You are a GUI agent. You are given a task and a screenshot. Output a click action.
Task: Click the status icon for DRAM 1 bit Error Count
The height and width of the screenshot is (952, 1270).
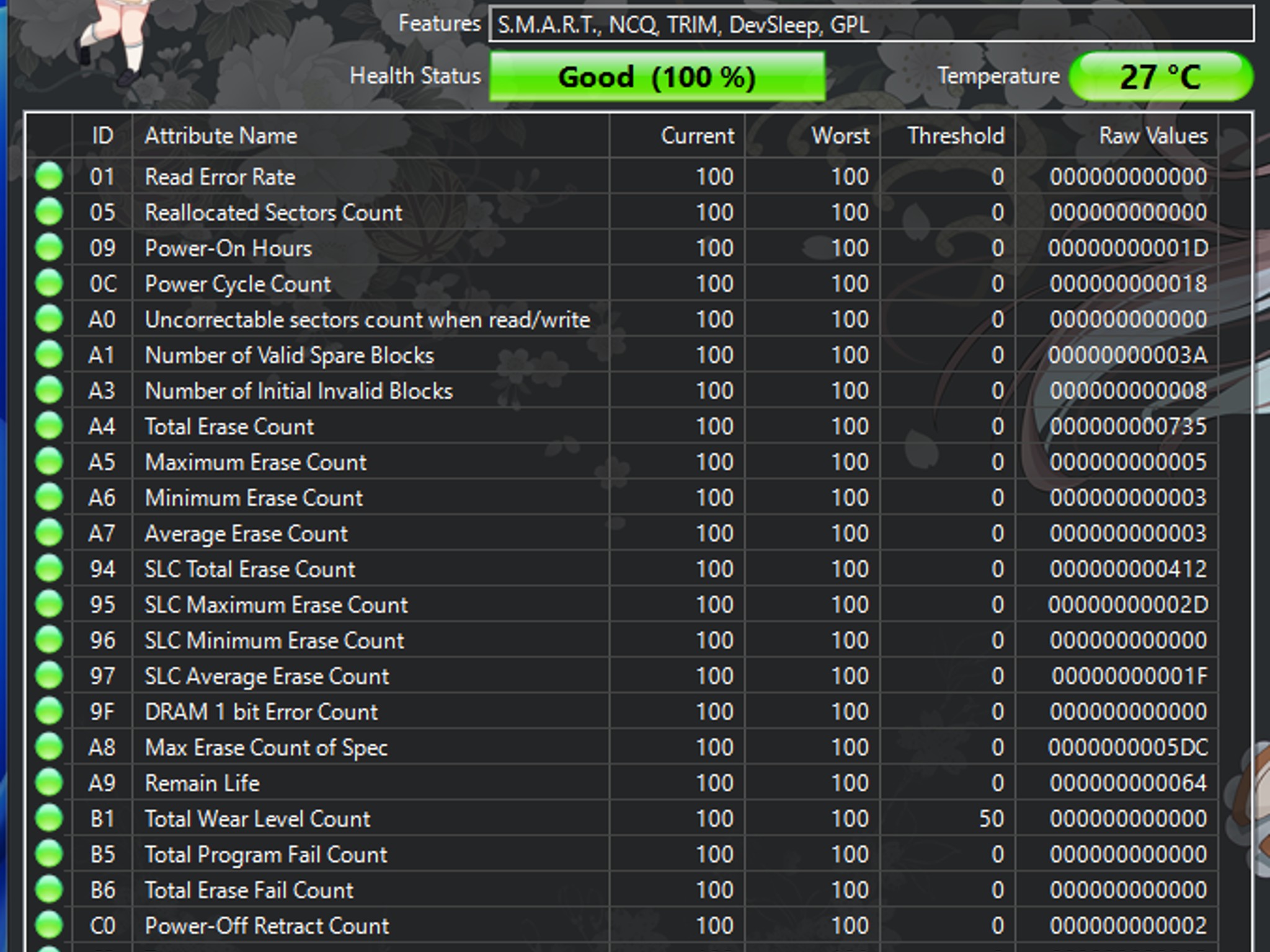[49, 711]
